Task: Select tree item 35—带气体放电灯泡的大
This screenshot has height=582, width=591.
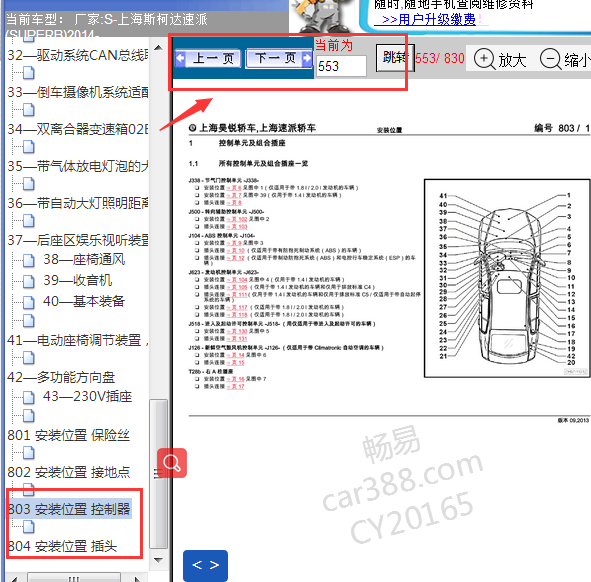Action: click(x=78, y=166)
